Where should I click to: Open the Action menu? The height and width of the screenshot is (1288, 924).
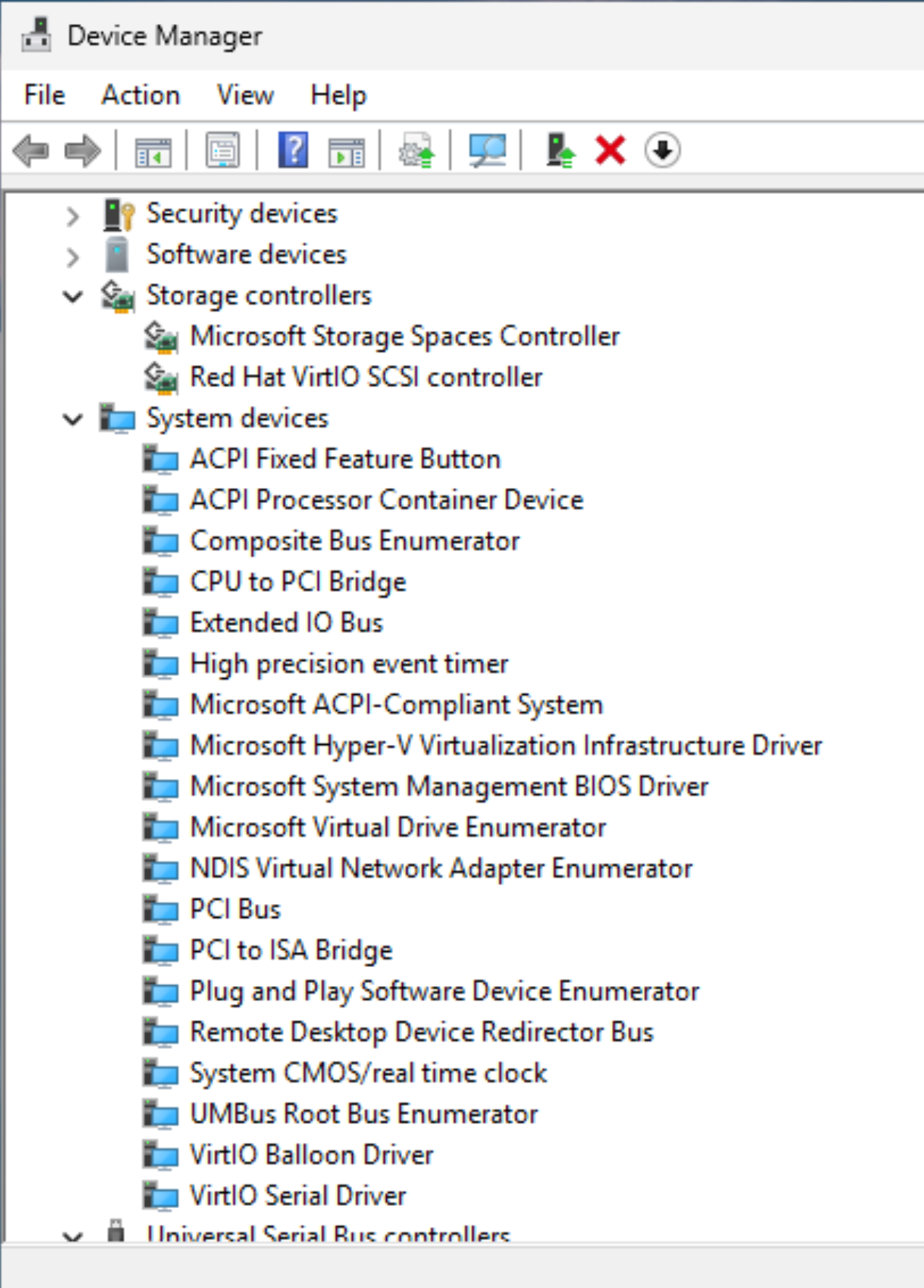(141, 95)
